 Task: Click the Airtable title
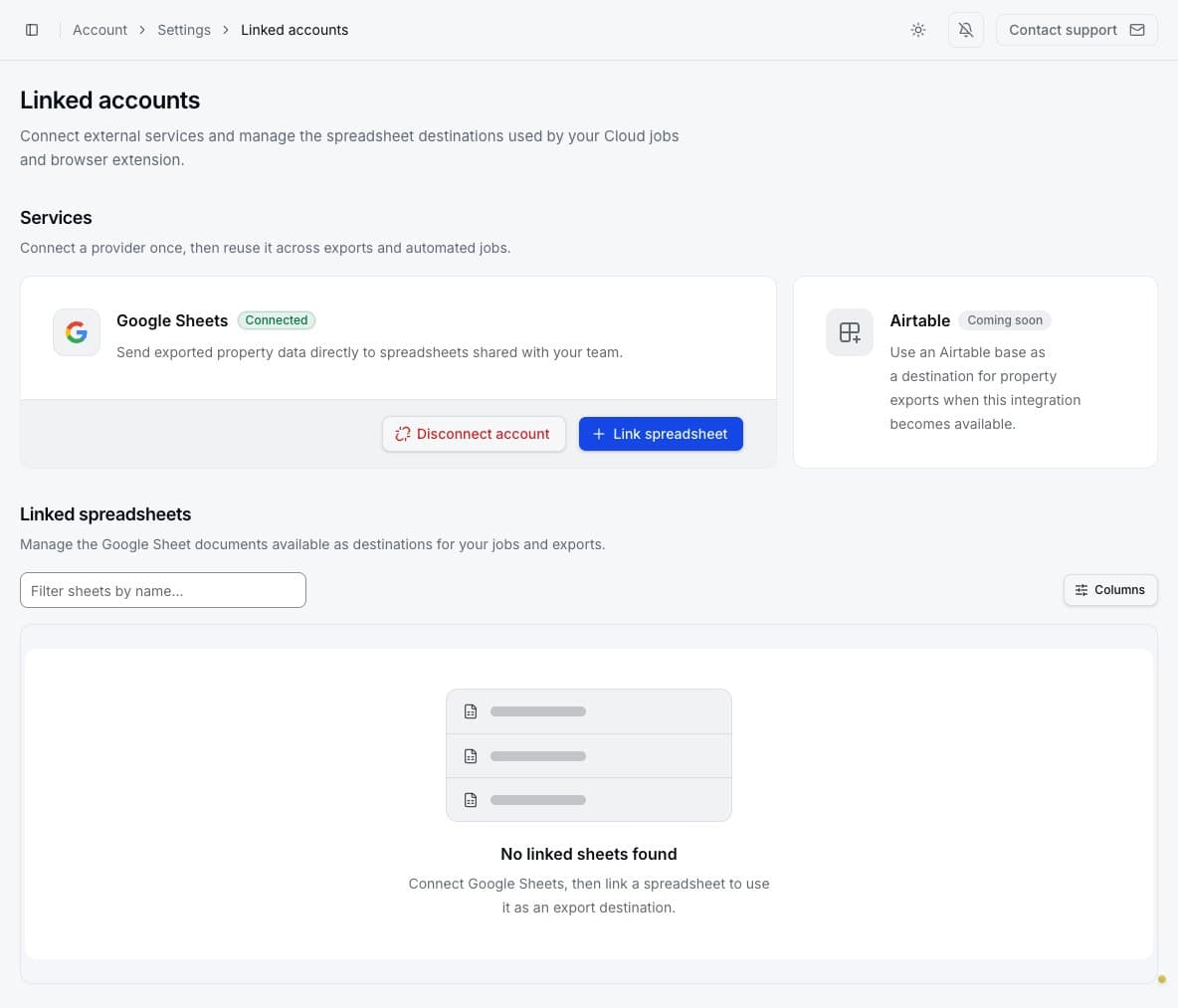coord(919,320)
